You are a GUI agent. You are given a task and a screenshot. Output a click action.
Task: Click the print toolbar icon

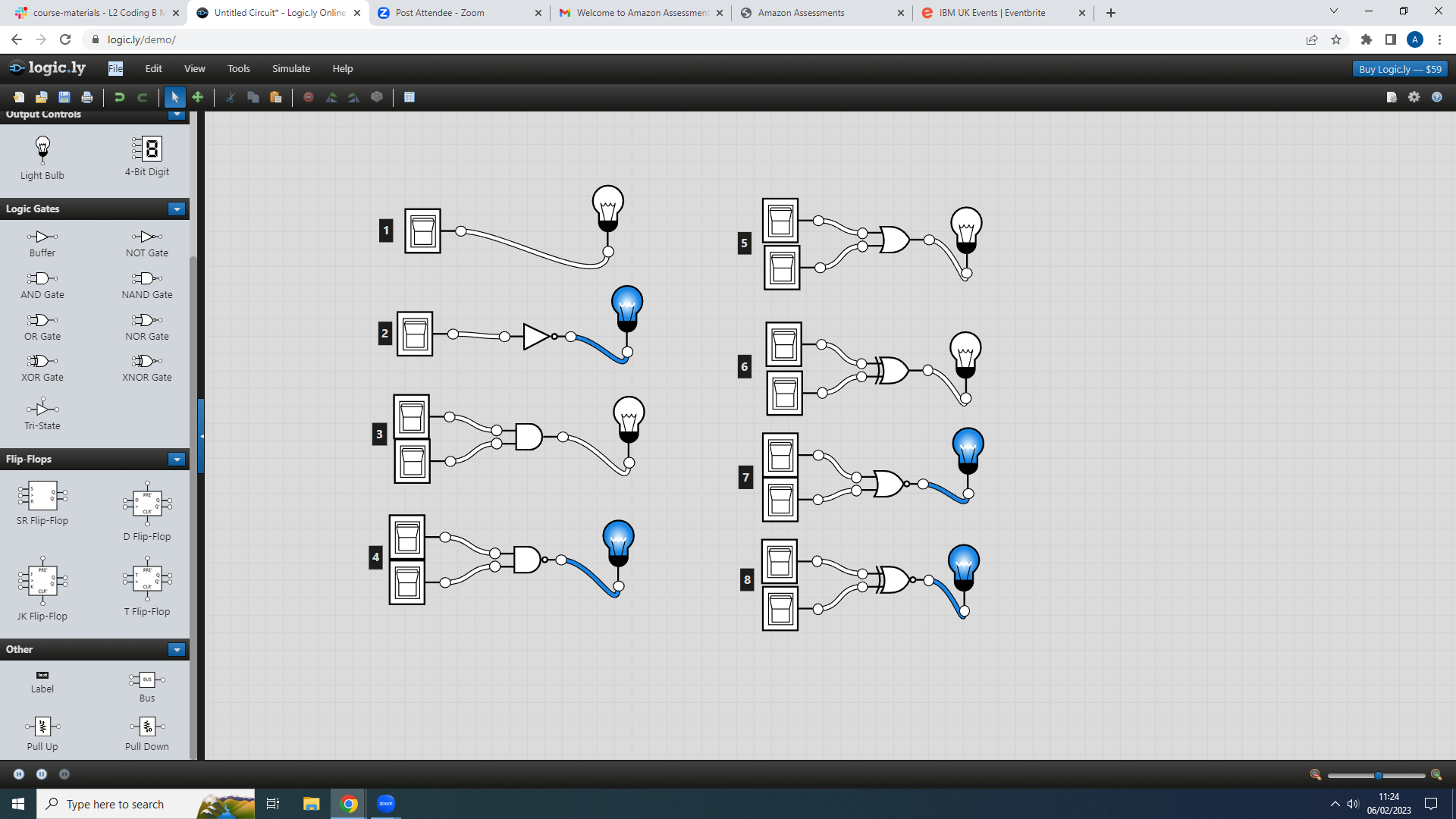click(87, 97)
